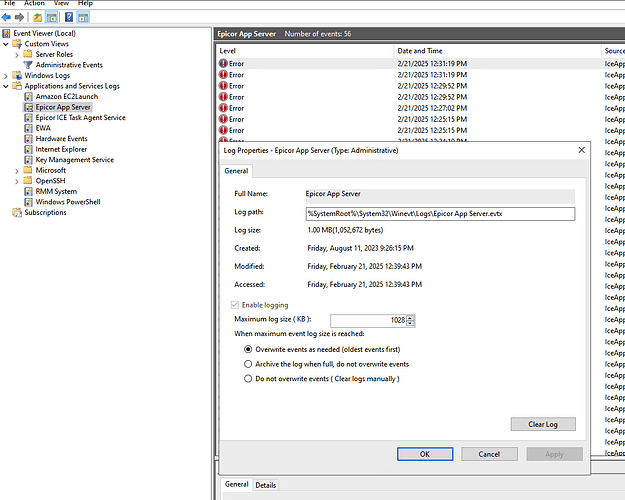The height and width of the screenshot is (500, 625).
Task: Open the Help menu
Action: [x=85, y=3]
